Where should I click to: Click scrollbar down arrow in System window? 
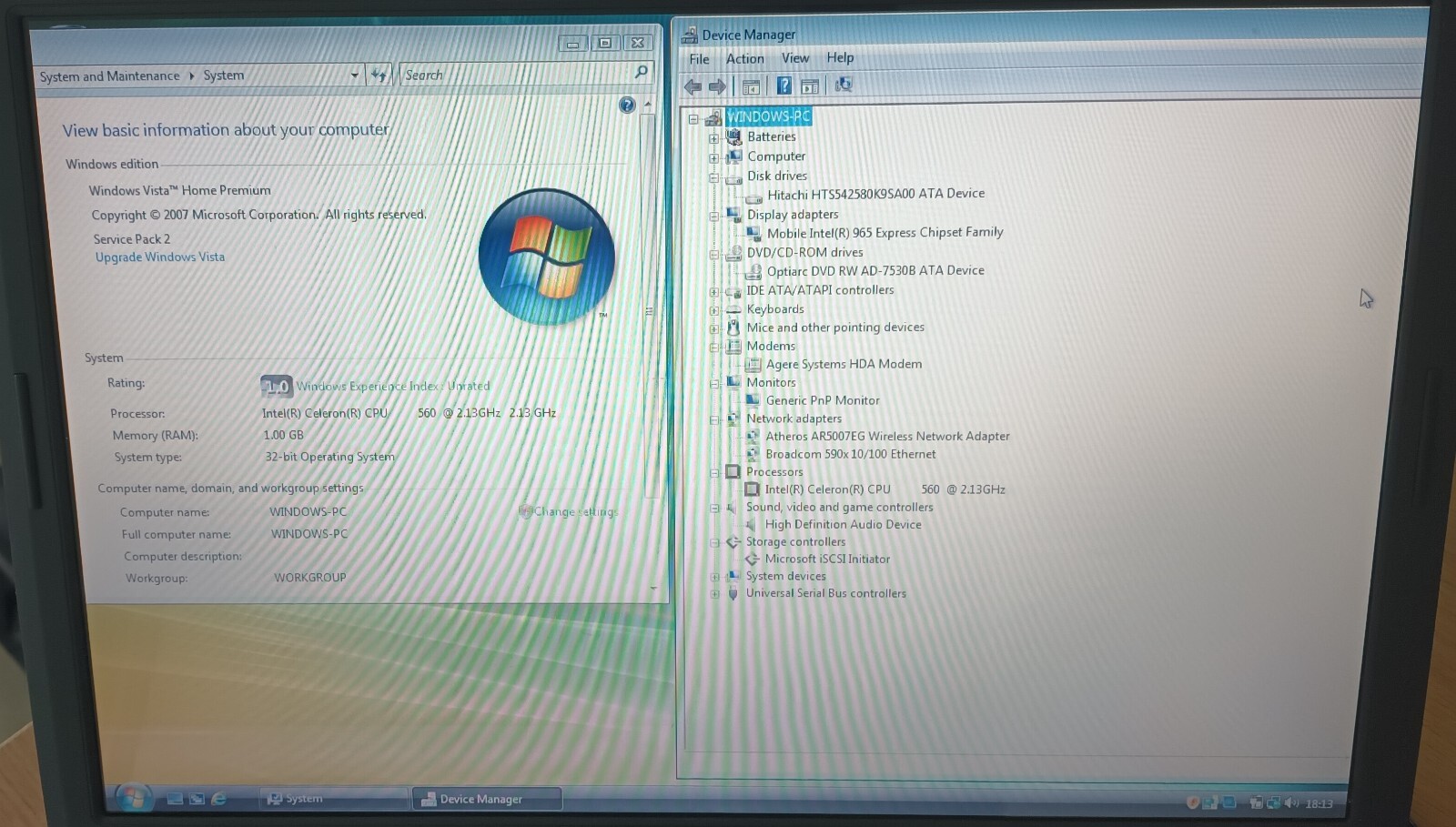click(x=653, y=589)
